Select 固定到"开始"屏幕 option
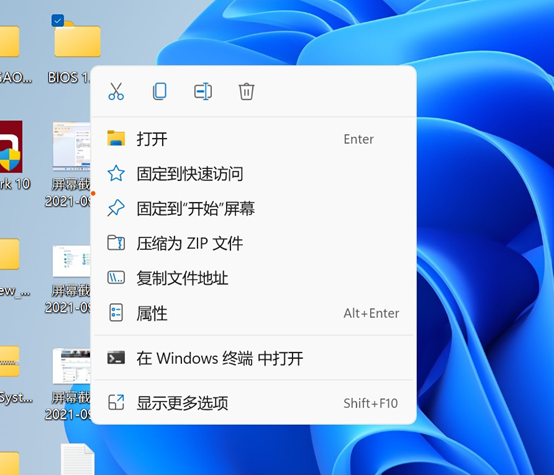This screenshot has height=475, width=554. 254,209
